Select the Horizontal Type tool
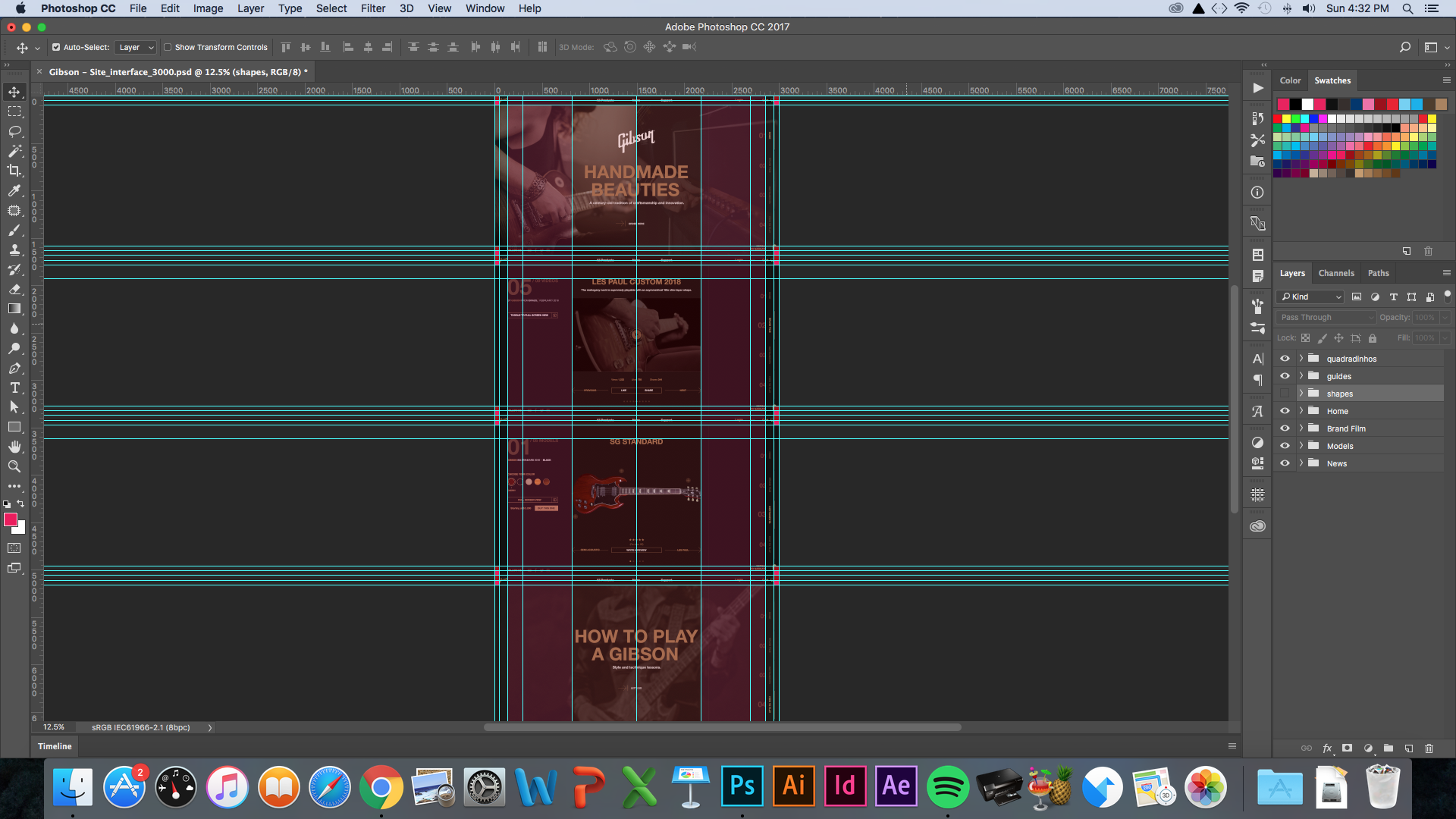The height and width of the screenshot is (819, 1456). [x=14, y=388]
